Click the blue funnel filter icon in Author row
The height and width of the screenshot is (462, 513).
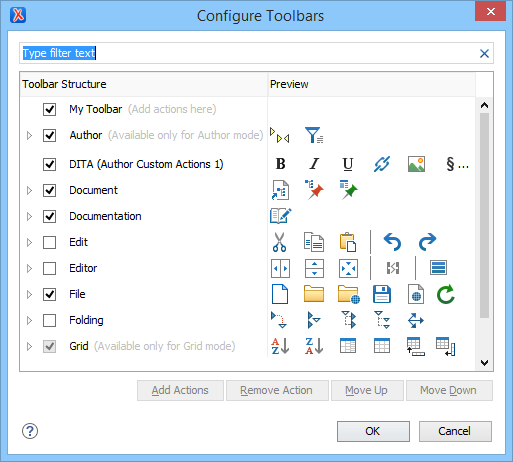click(x=314, y=135)
